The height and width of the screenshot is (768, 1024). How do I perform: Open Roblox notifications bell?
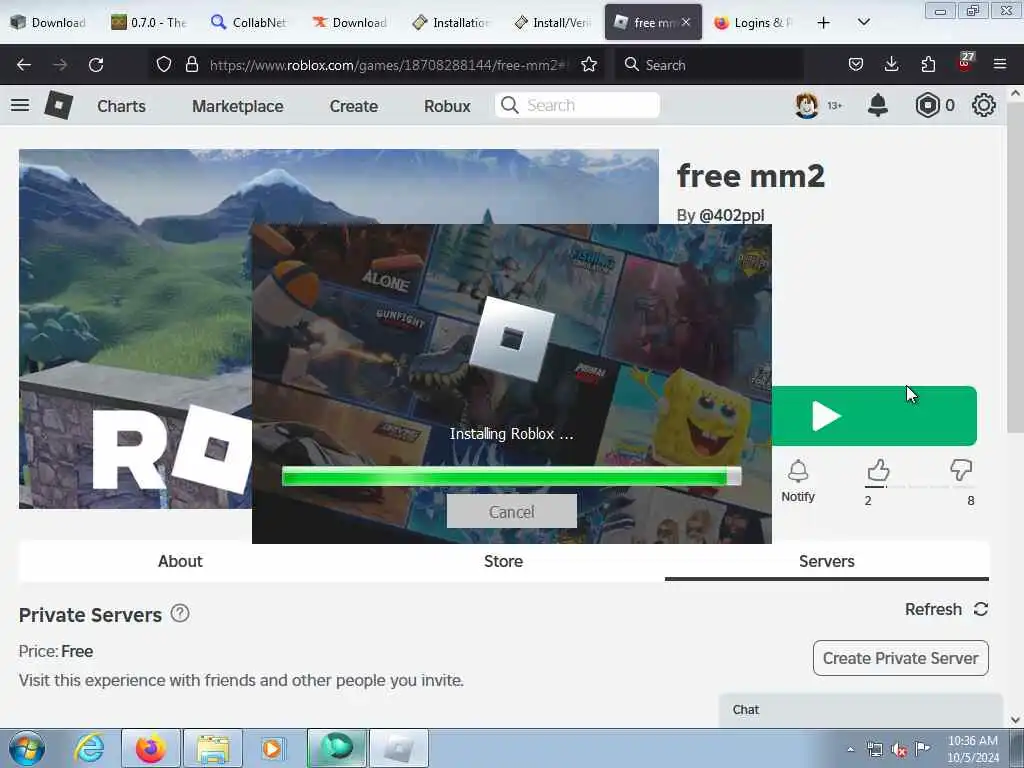878,105
